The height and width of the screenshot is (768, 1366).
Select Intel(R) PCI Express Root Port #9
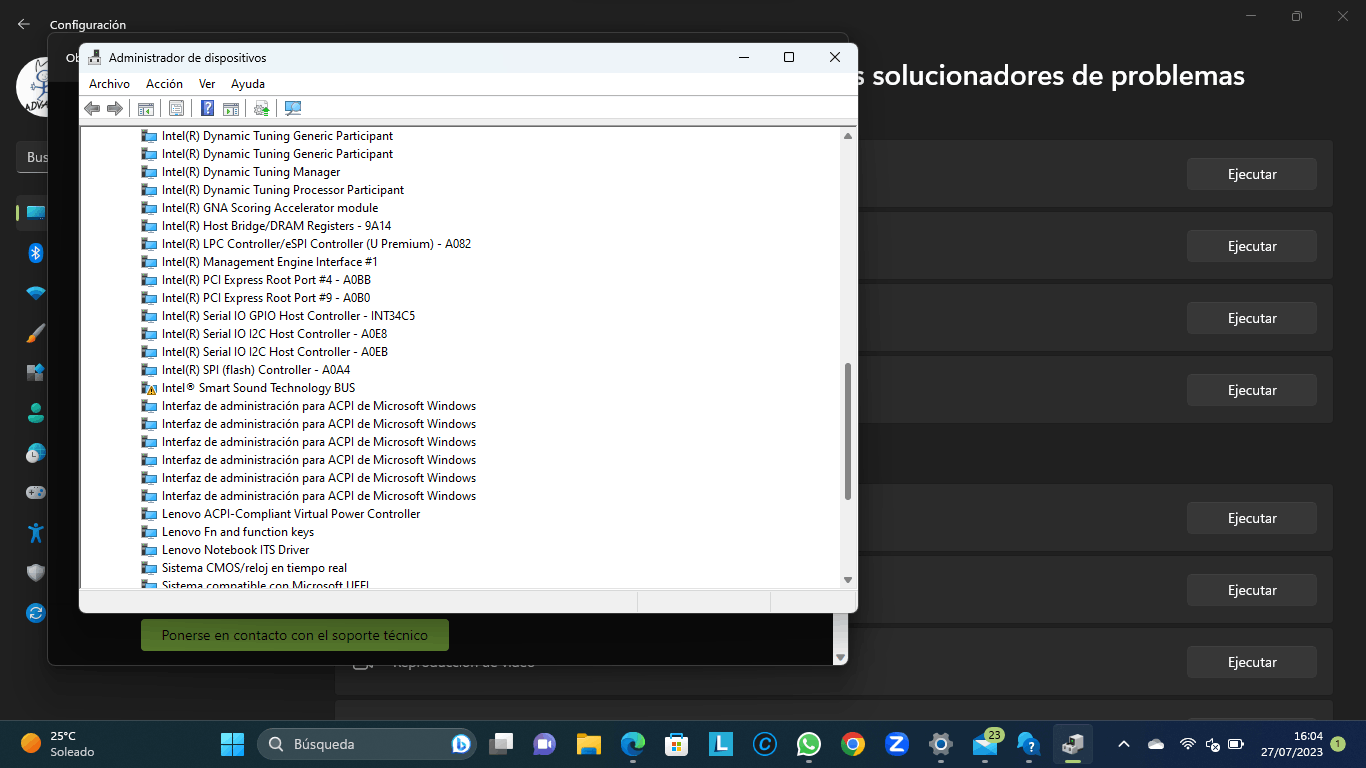pos(266,298)
